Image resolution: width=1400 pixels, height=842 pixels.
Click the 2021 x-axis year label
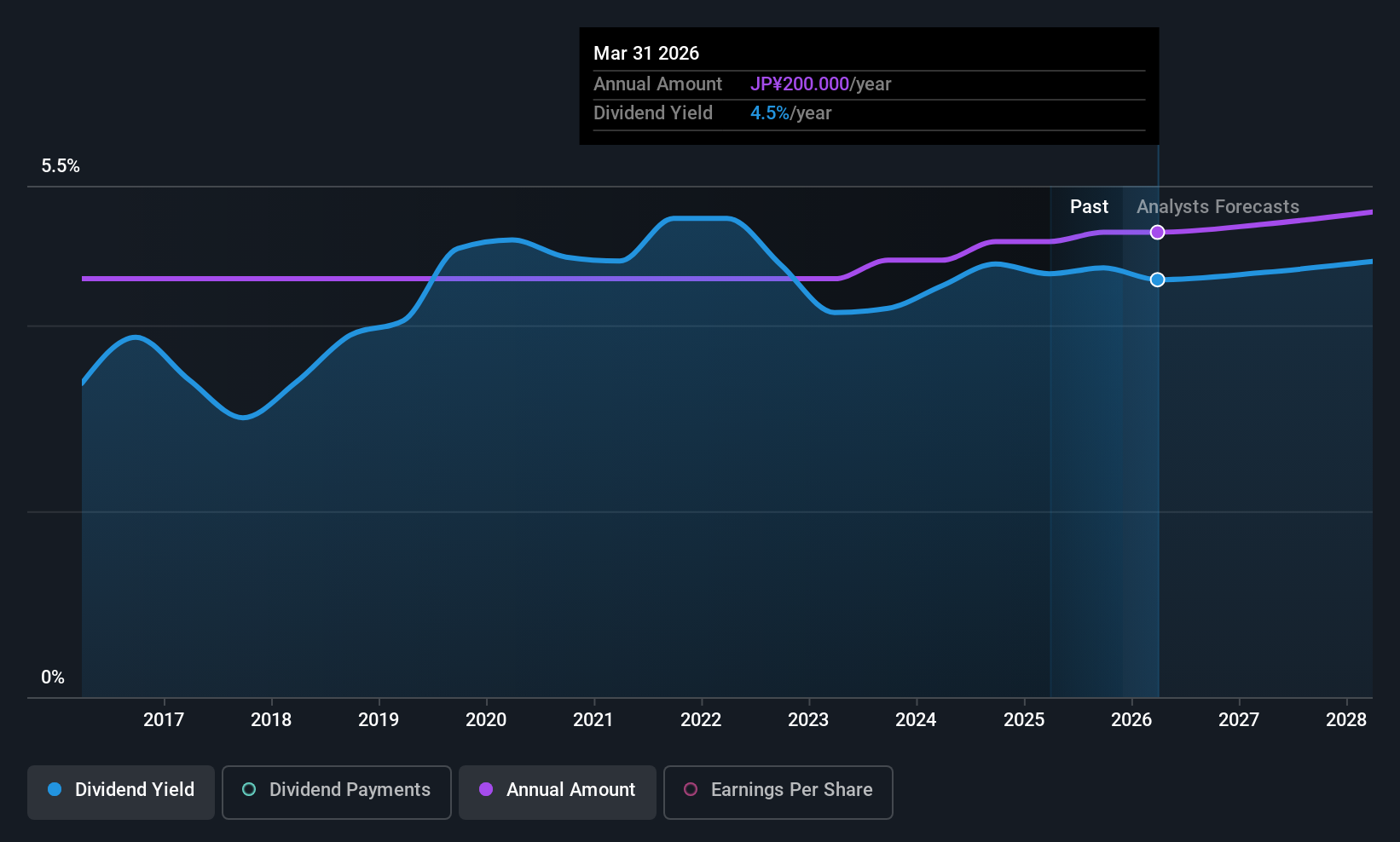click(x=593, y=720)
